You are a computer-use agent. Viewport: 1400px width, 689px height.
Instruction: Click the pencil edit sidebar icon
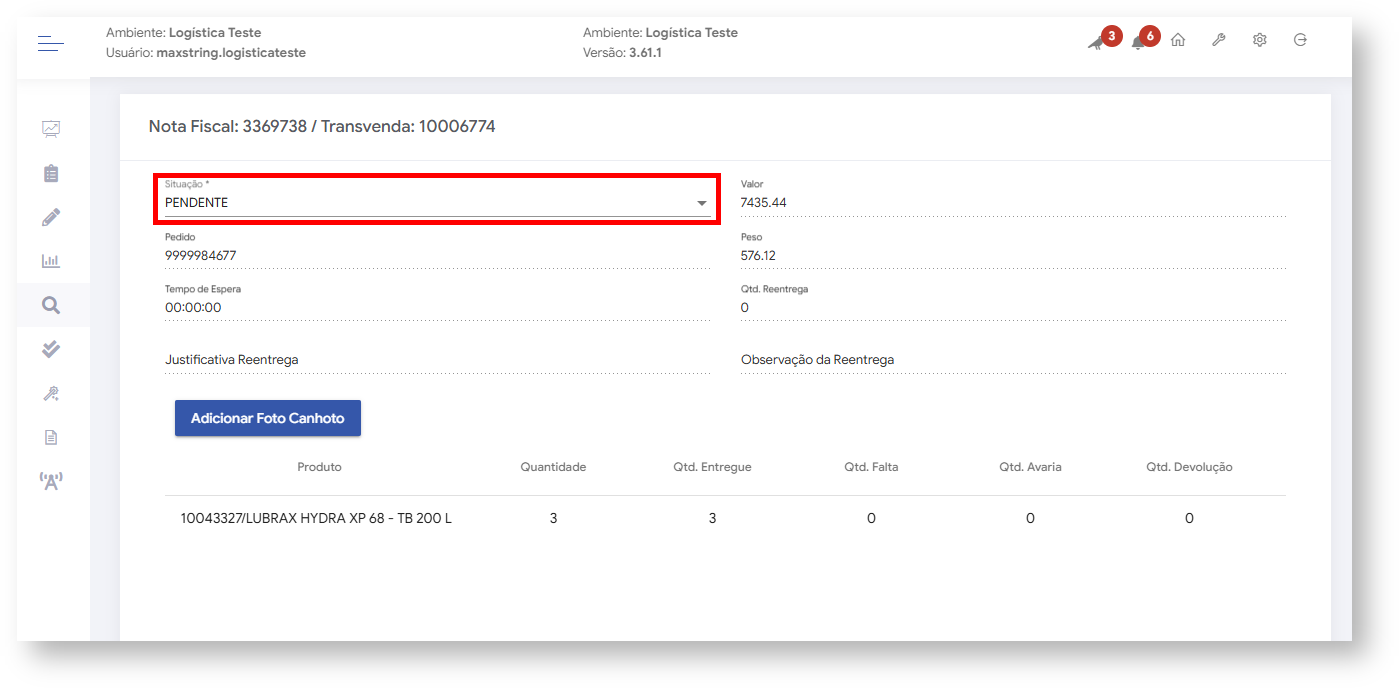51,217
